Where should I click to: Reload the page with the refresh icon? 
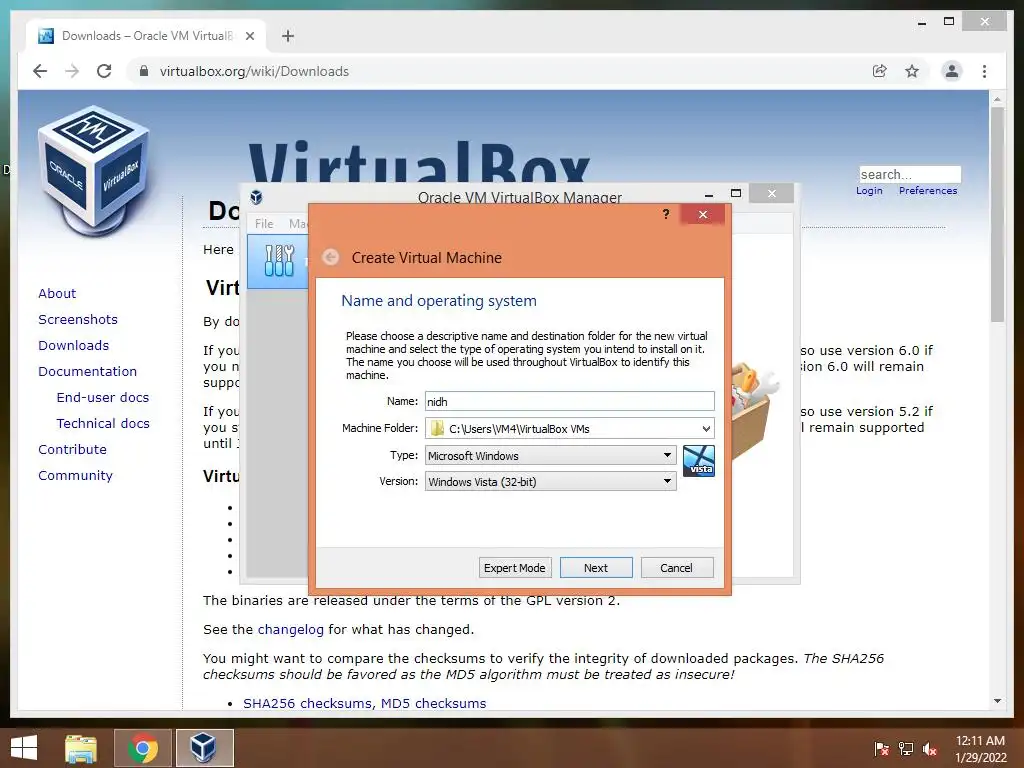(x=104, y=71)
